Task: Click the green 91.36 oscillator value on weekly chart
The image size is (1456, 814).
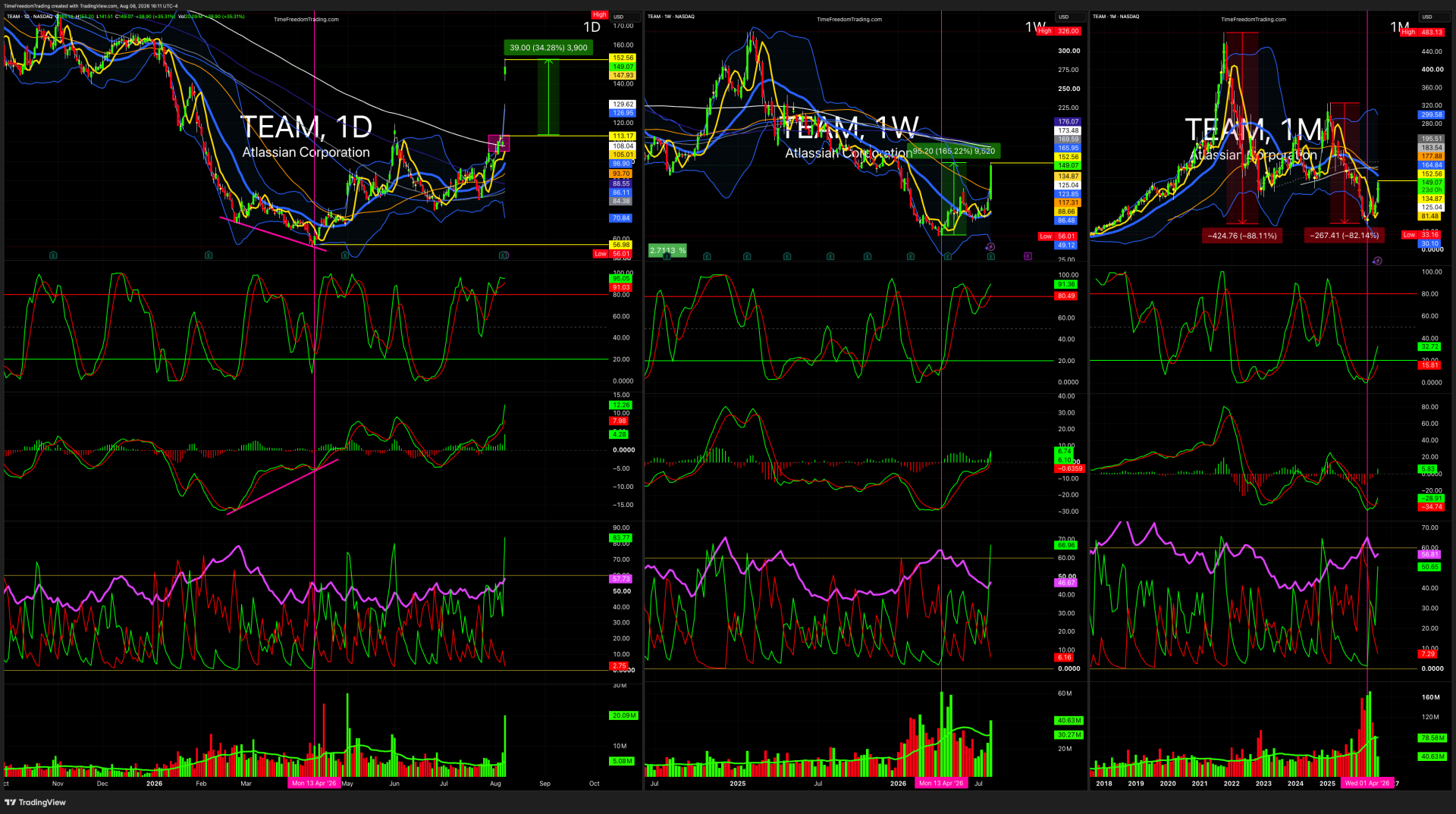Action: [x=1066, y=285]
